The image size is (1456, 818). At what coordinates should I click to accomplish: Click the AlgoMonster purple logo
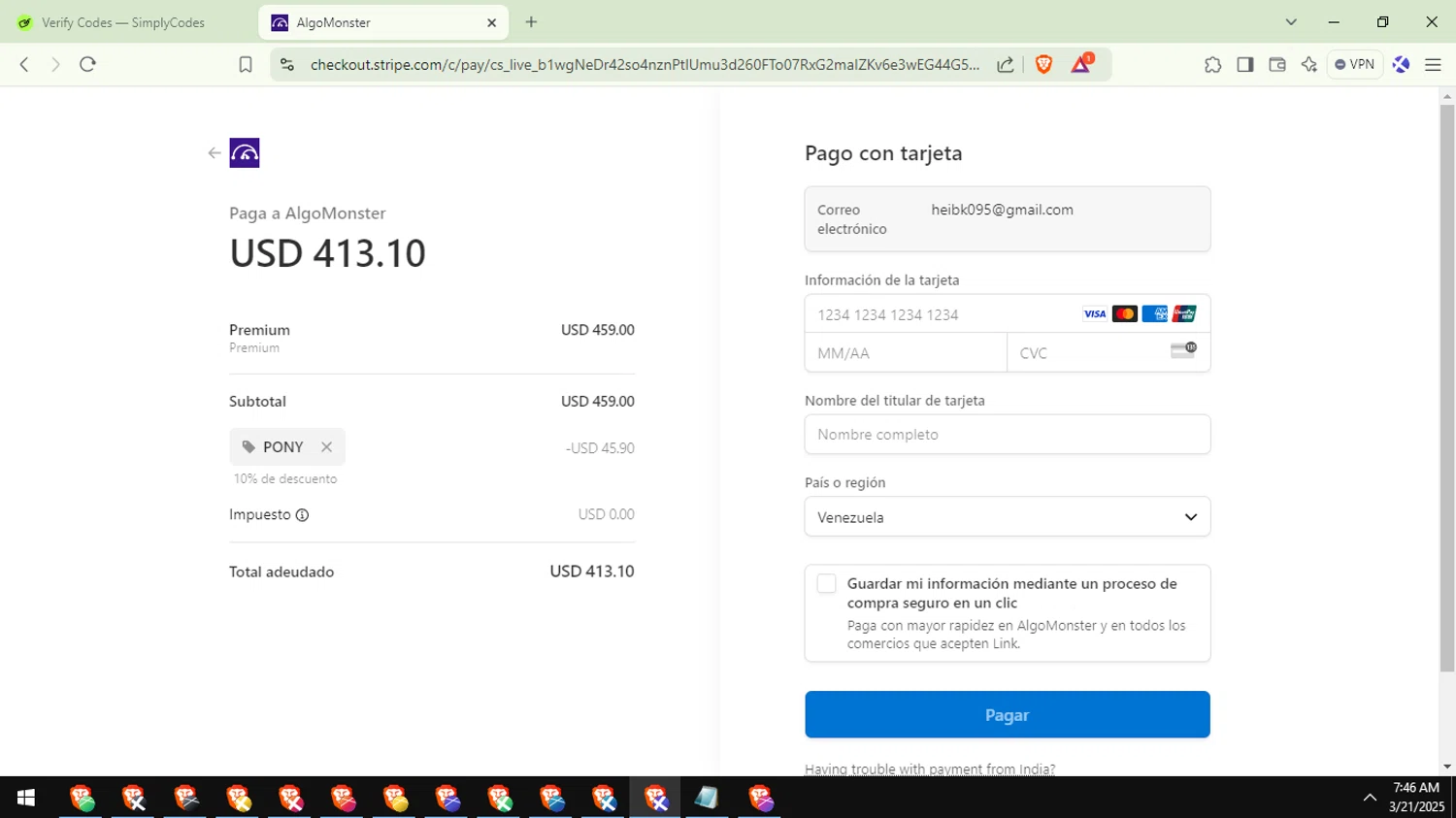tap(245, 153)
